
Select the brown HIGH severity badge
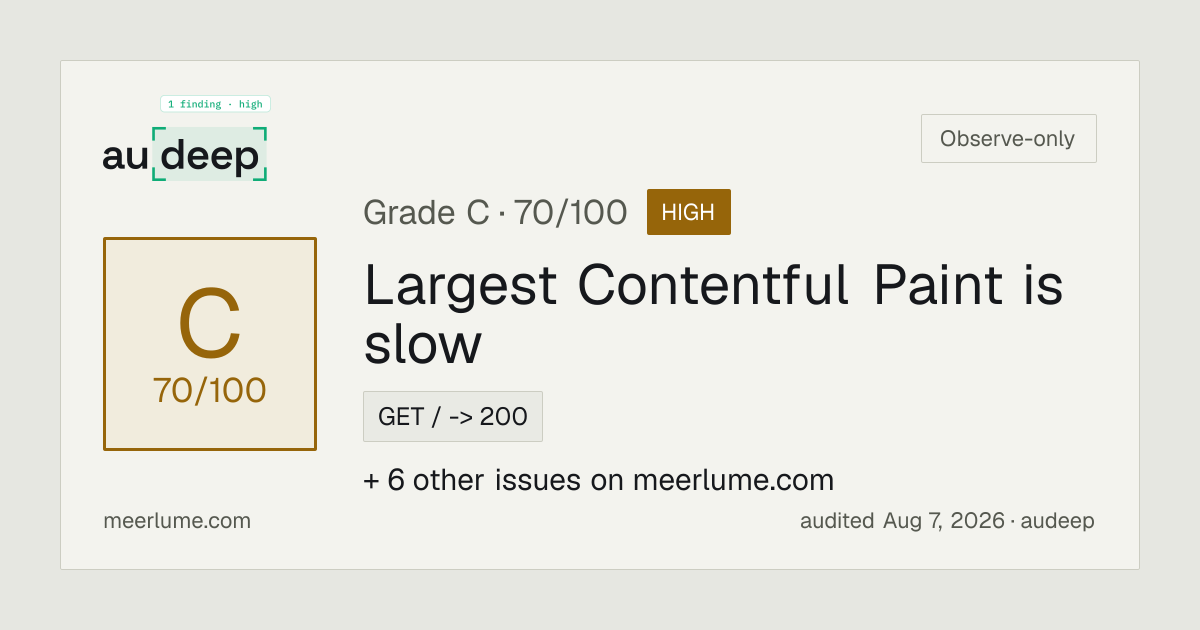(689, 212)
